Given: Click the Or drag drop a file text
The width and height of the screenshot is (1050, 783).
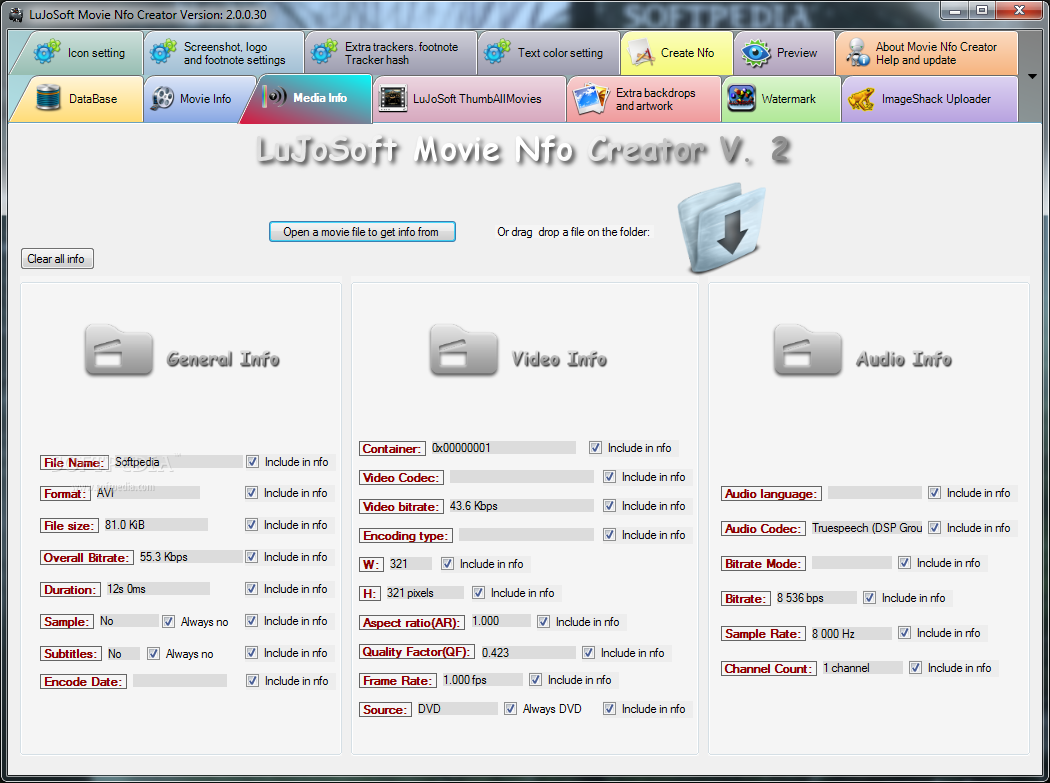Looking at the screenshot, I should [x=573, y=232].
